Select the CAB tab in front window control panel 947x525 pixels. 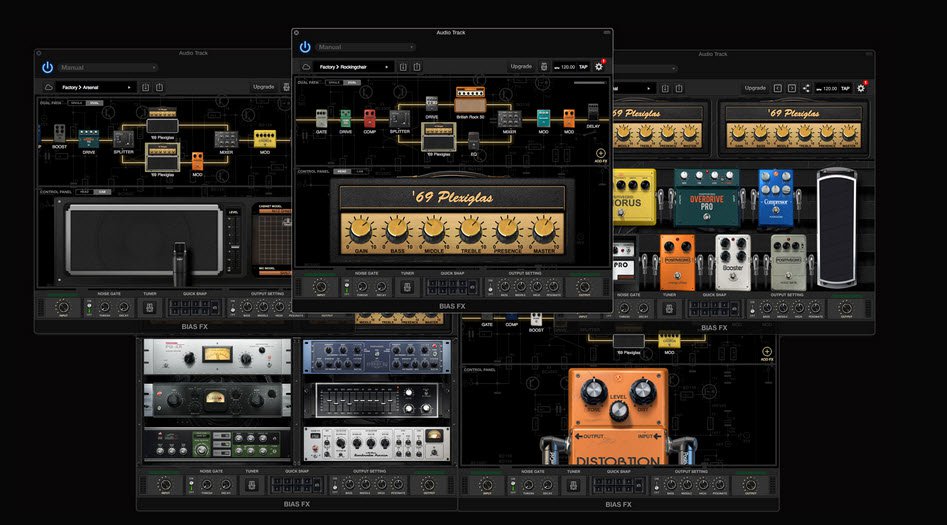359,171
